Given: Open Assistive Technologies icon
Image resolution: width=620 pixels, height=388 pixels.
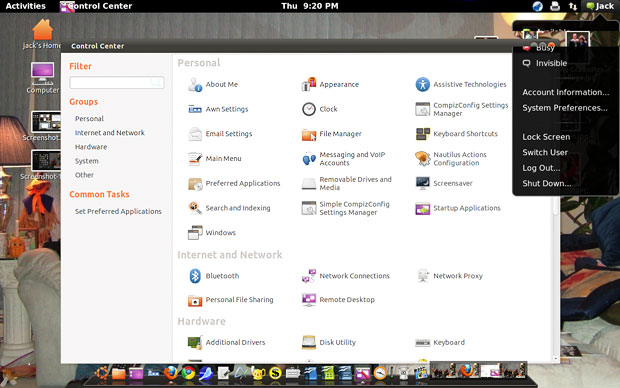Looking at the screenshot, I should pyautogui.click(x=423, y=84).
